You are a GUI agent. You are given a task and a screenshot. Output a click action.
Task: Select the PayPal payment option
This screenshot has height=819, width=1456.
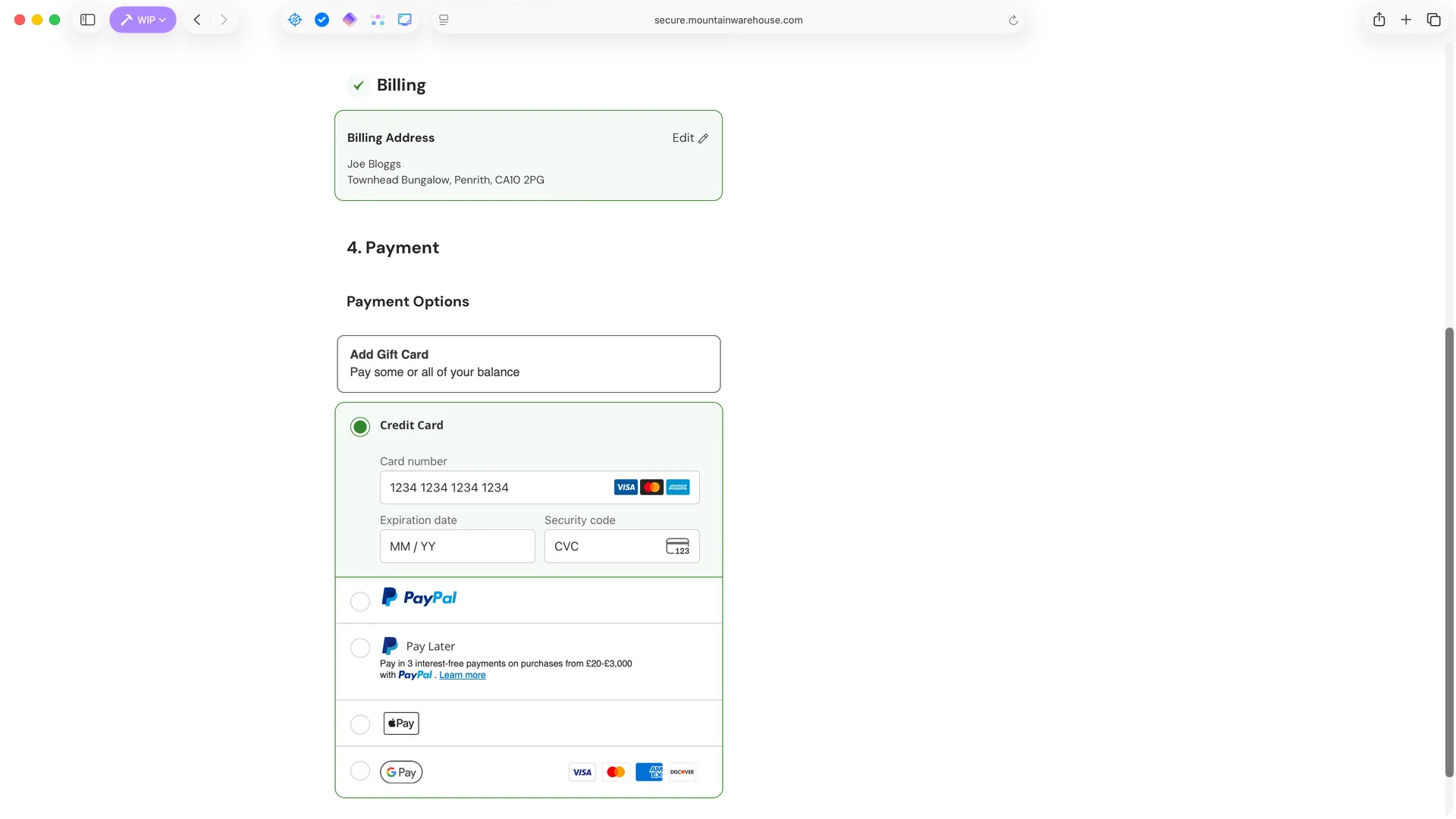(360, 601)
